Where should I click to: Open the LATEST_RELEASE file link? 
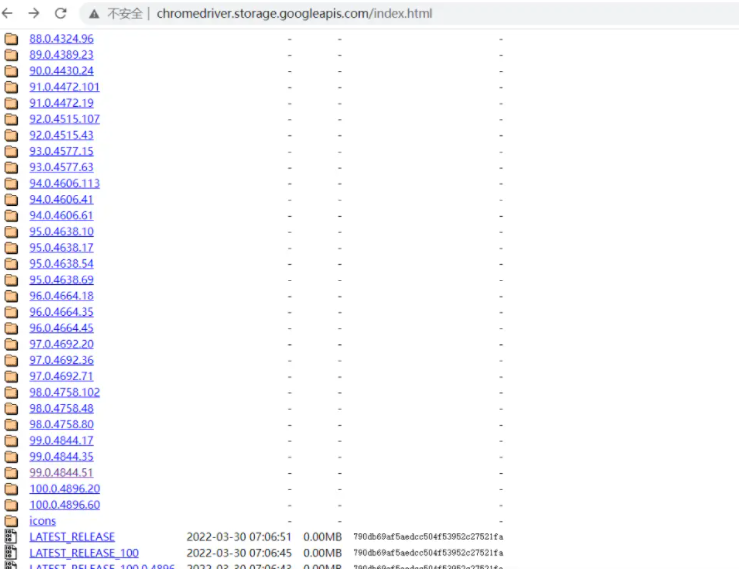(x=72, y=537)
